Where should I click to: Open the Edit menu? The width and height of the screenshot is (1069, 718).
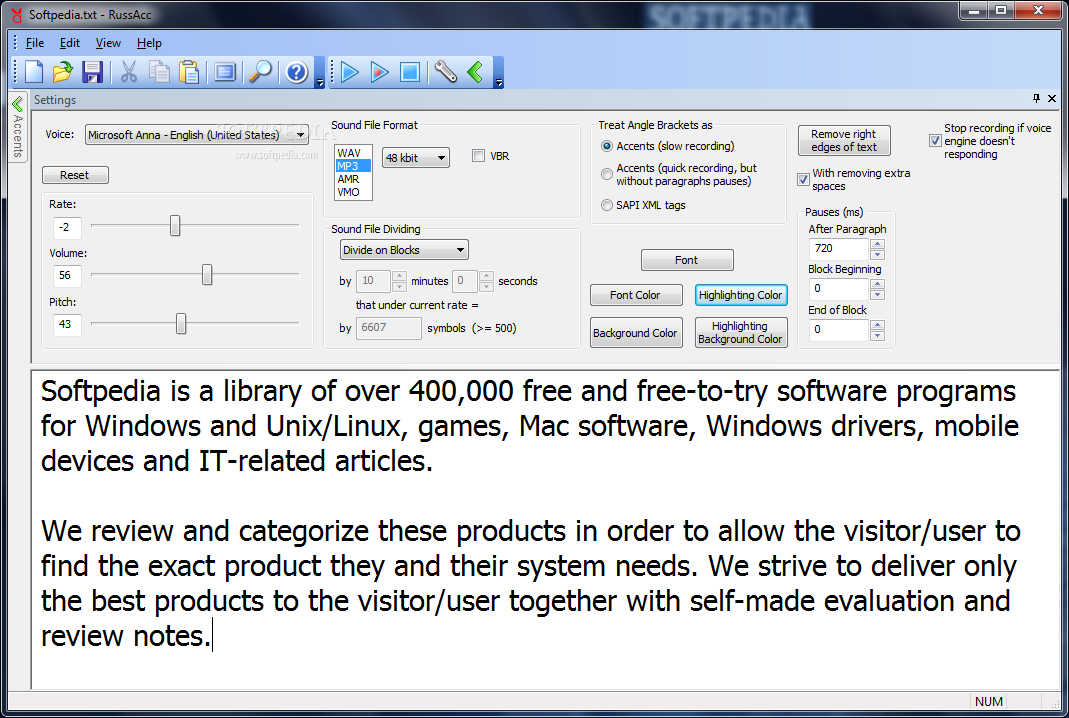click(x=70, y=43)
